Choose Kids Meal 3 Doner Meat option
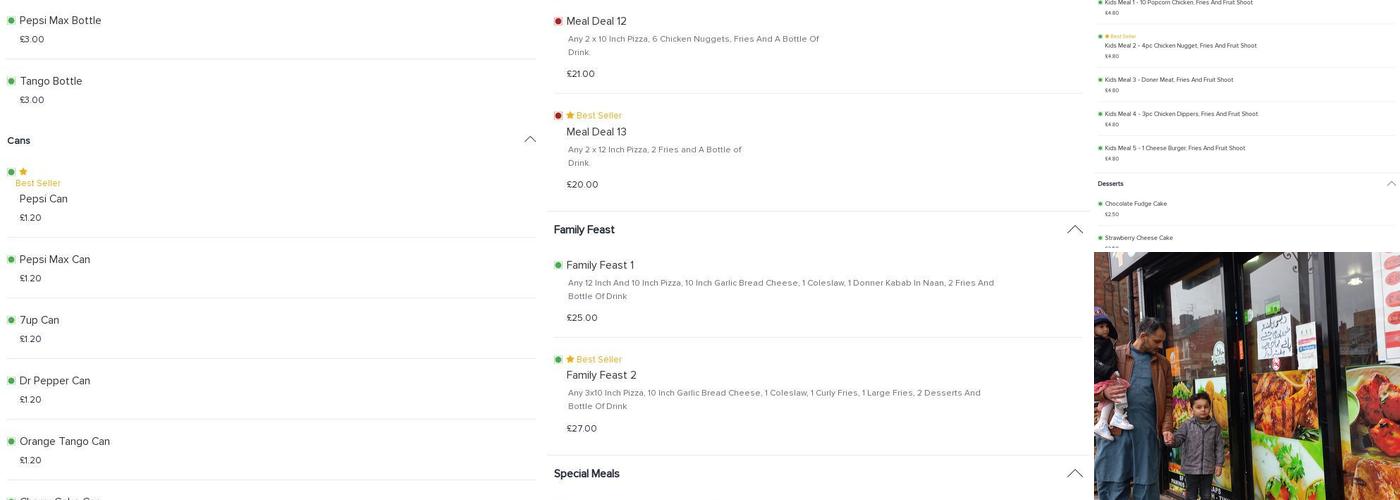 [x=1168, y=80]
